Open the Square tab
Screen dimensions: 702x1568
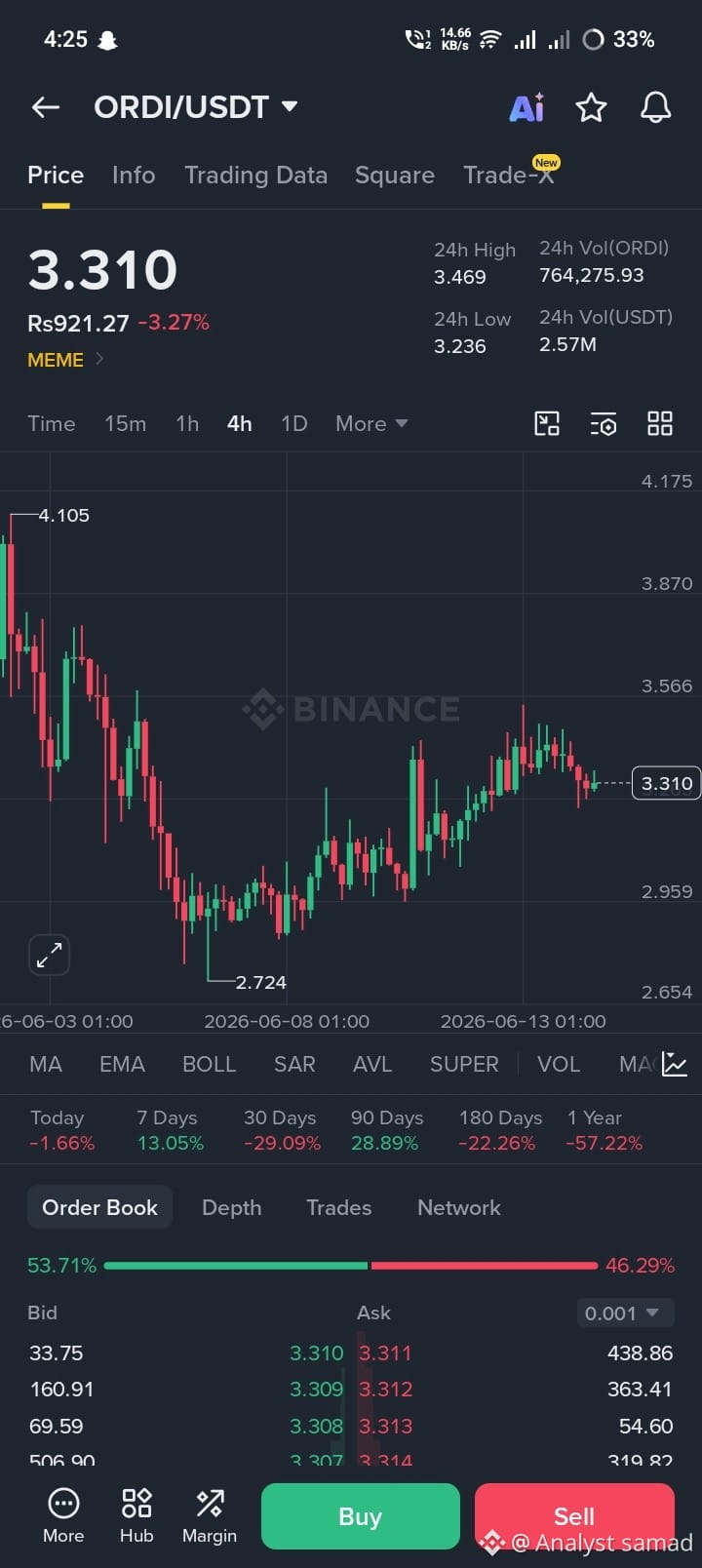395,176
